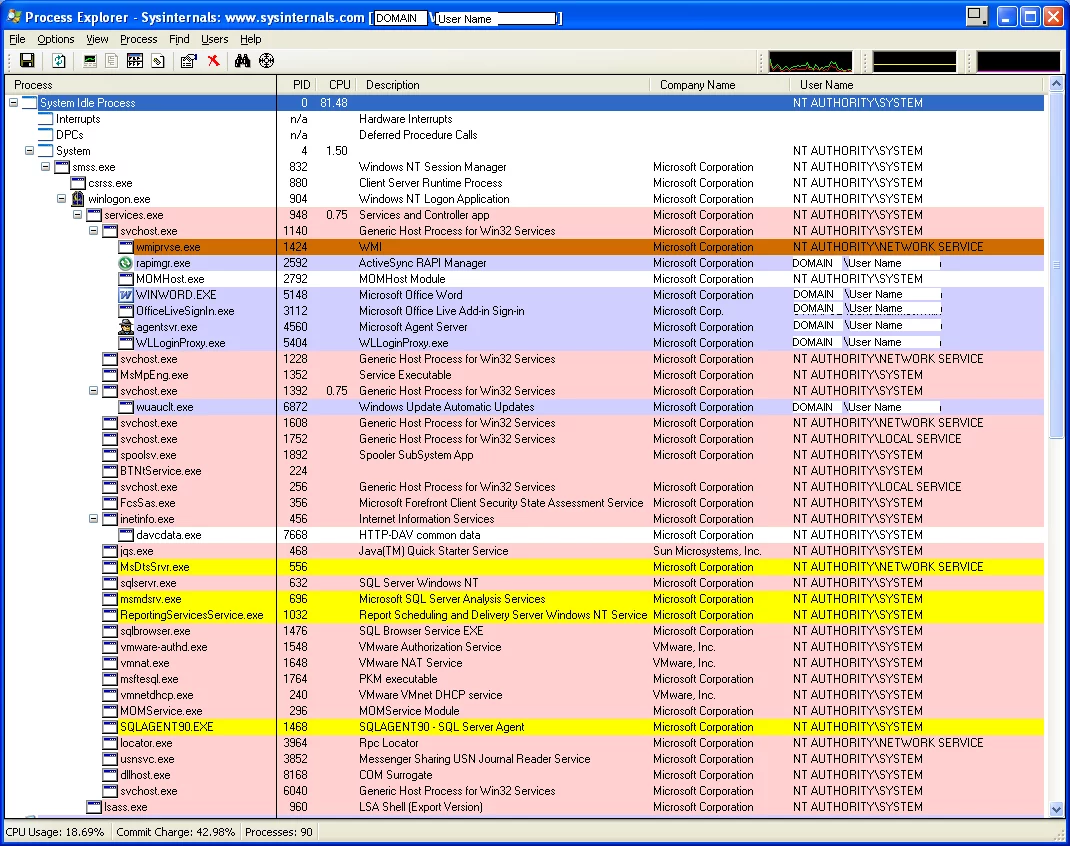Click the Properties toolbar icon
Viewport: 1070px width, 846px height.
[x=188, y=62]
